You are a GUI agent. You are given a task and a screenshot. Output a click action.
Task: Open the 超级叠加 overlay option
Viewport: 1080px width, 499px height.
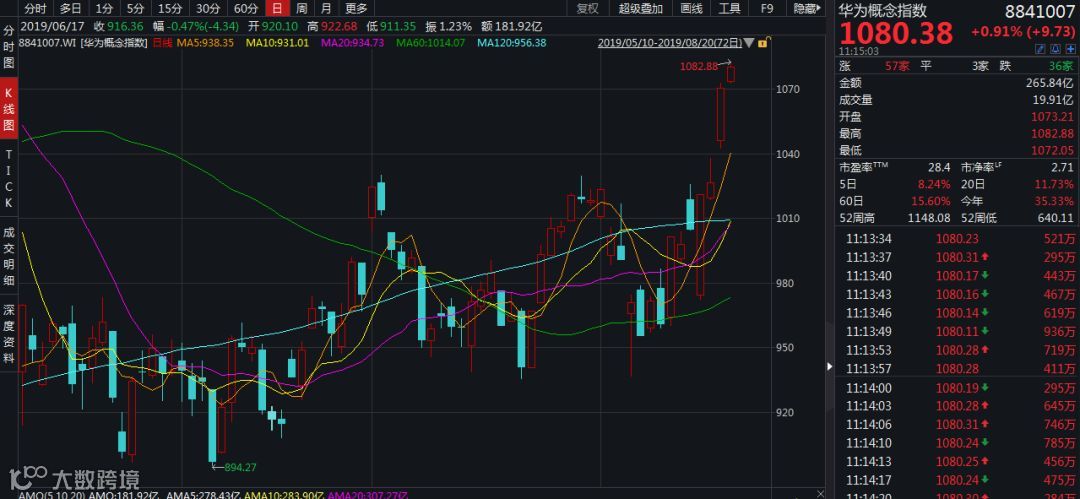click(x=641, y=9)
